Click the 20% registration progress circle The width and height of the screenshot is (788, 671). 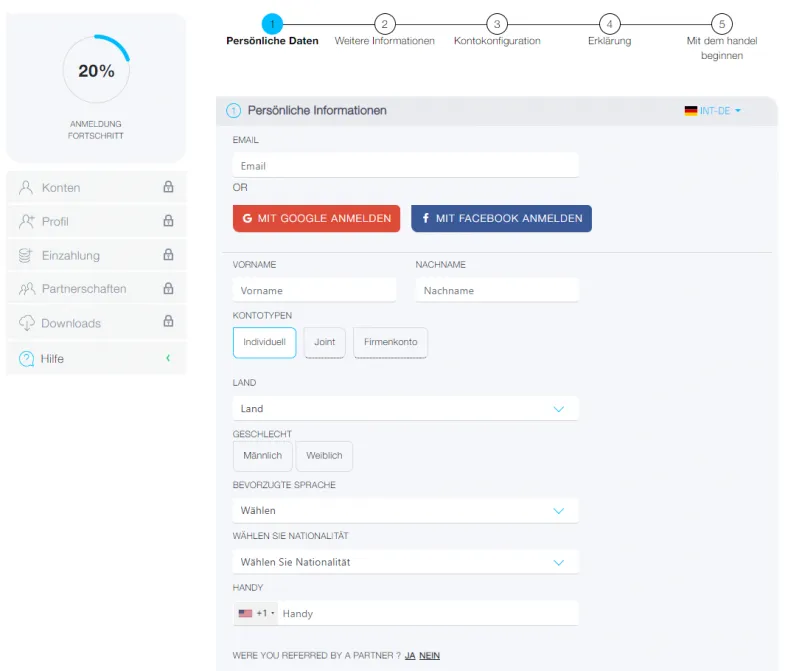(x=96, y=71)
